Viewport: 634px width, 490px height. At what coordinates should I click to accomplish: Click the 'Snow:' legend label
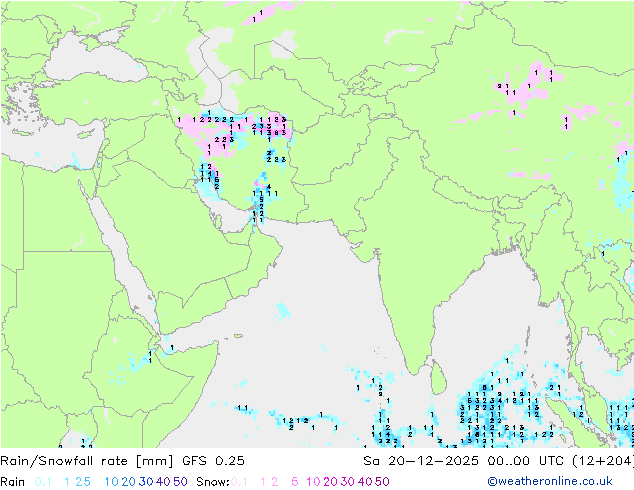213,482
